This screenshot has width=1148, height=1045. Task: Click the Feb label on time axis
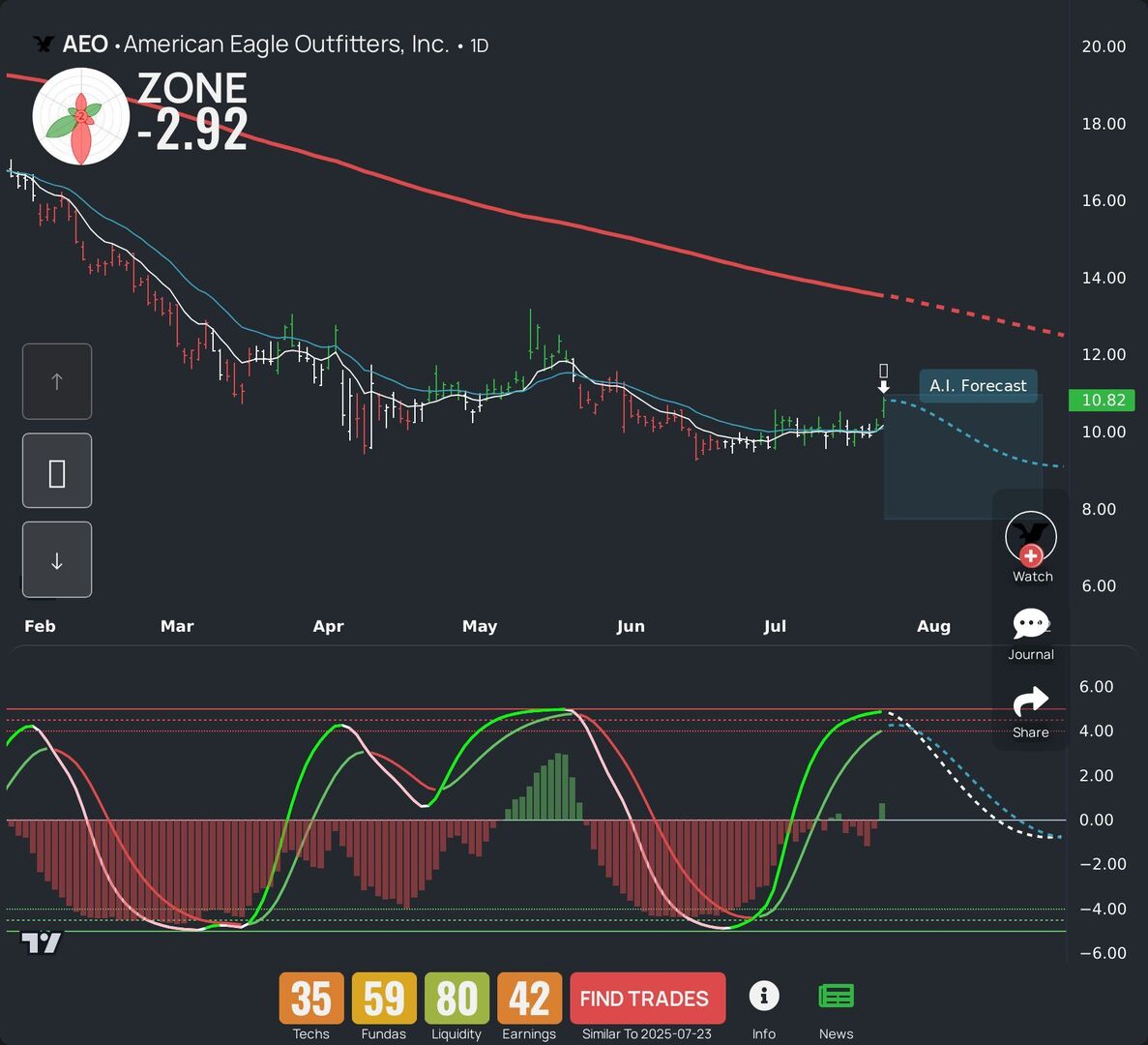click(40, 626)
